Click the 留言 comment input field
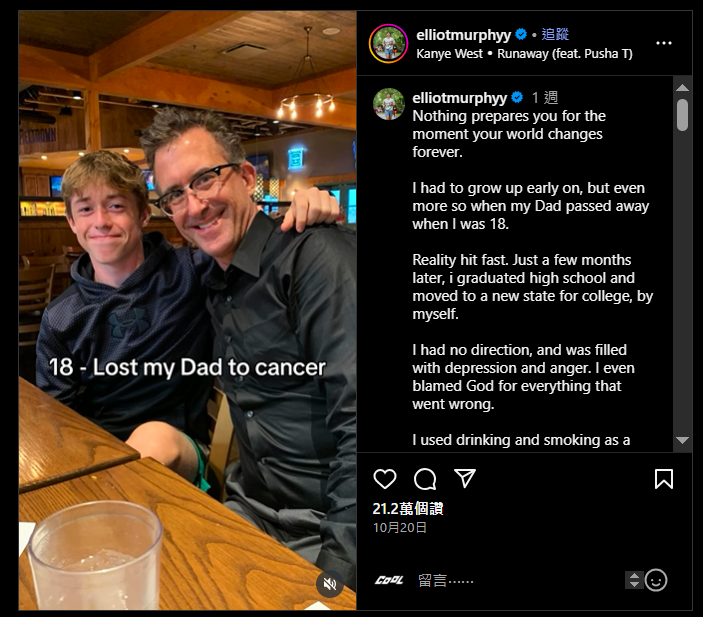Screen dimensions: 703x617 coord(500,580)
